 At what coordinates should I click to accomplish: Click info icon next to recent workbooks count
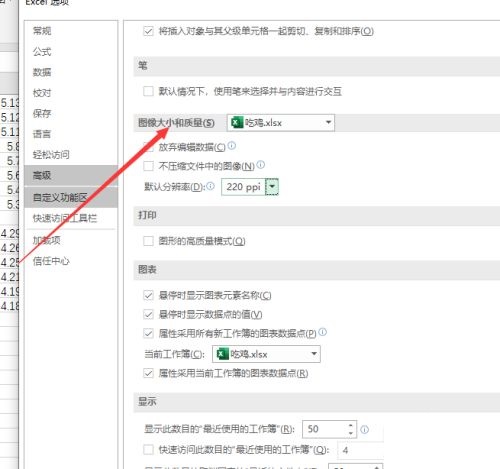pos(365,429)
